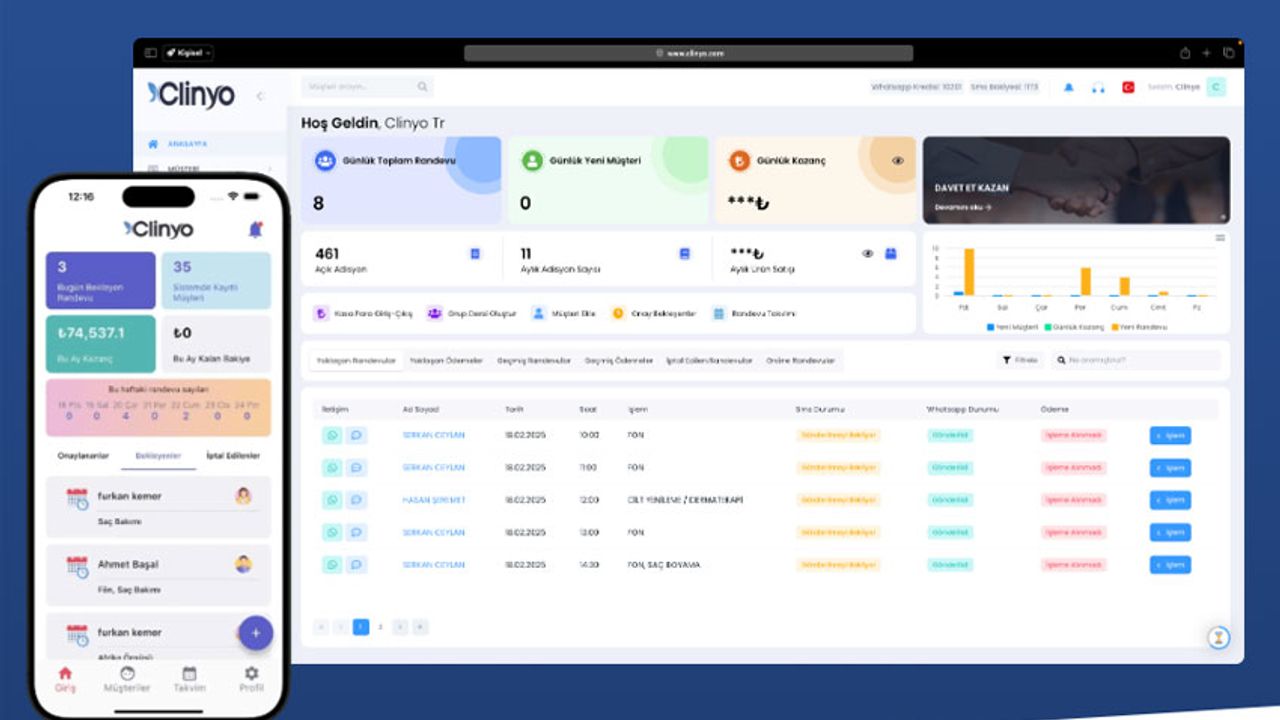Screen dimensions: 1280x720
Task: Open HASAN ŞİRMET customer link
Action: (434, 500)
